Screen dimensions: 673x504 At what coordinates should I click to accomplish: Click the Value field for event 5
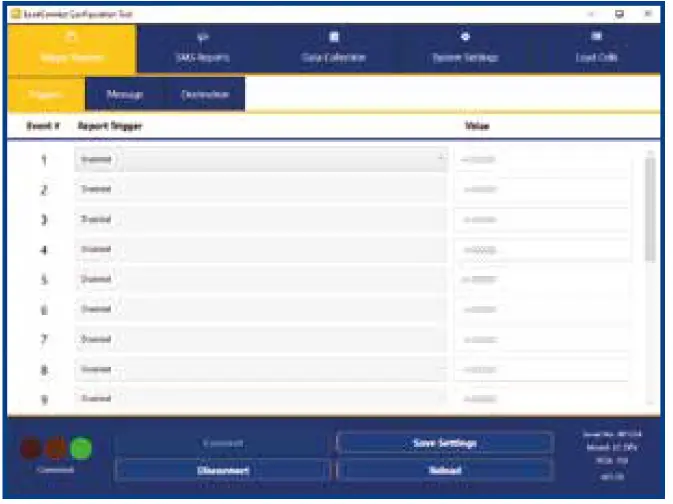543,279
